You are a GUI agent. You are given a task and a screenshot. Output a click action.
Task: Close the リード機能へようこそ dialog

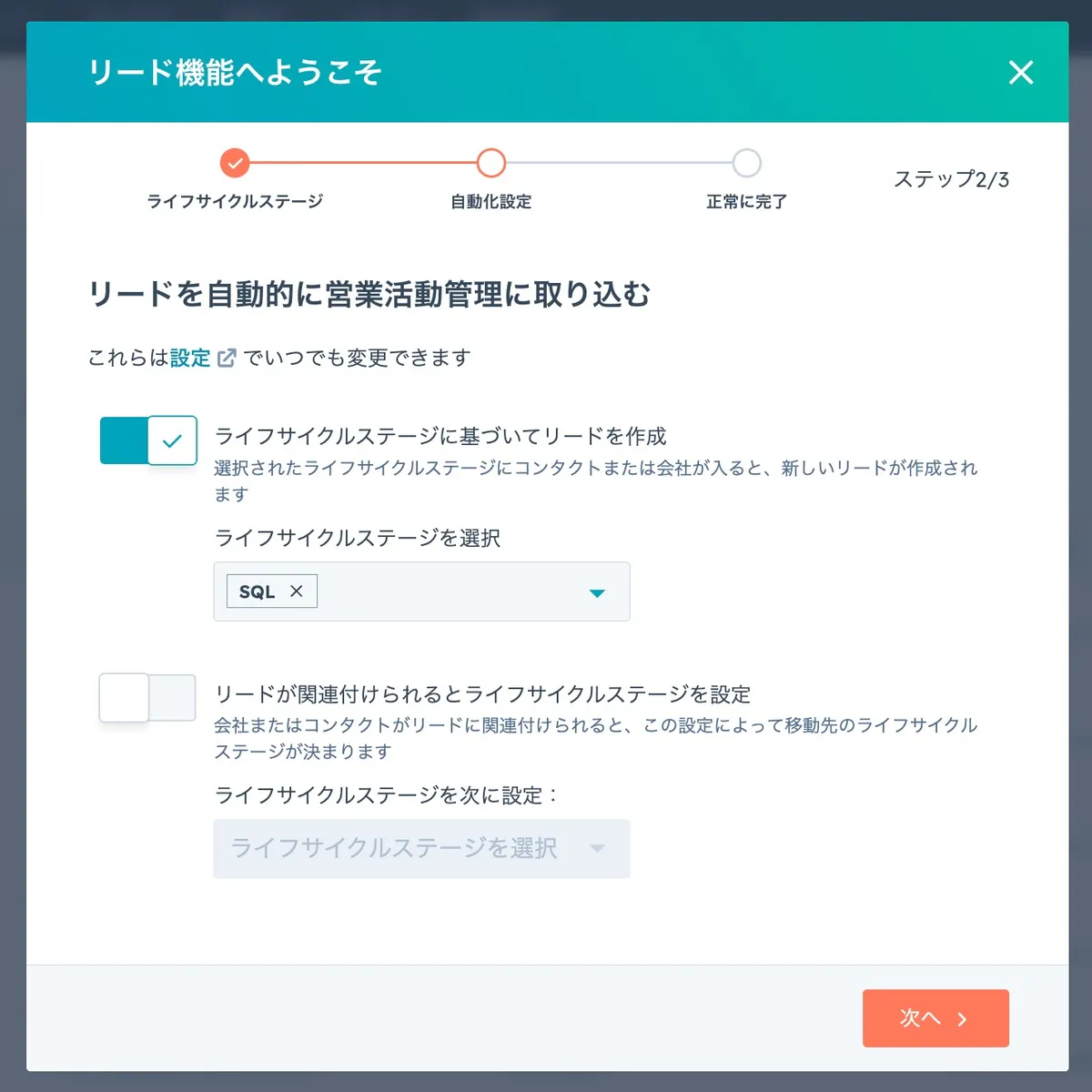(x=1021, y=74)
